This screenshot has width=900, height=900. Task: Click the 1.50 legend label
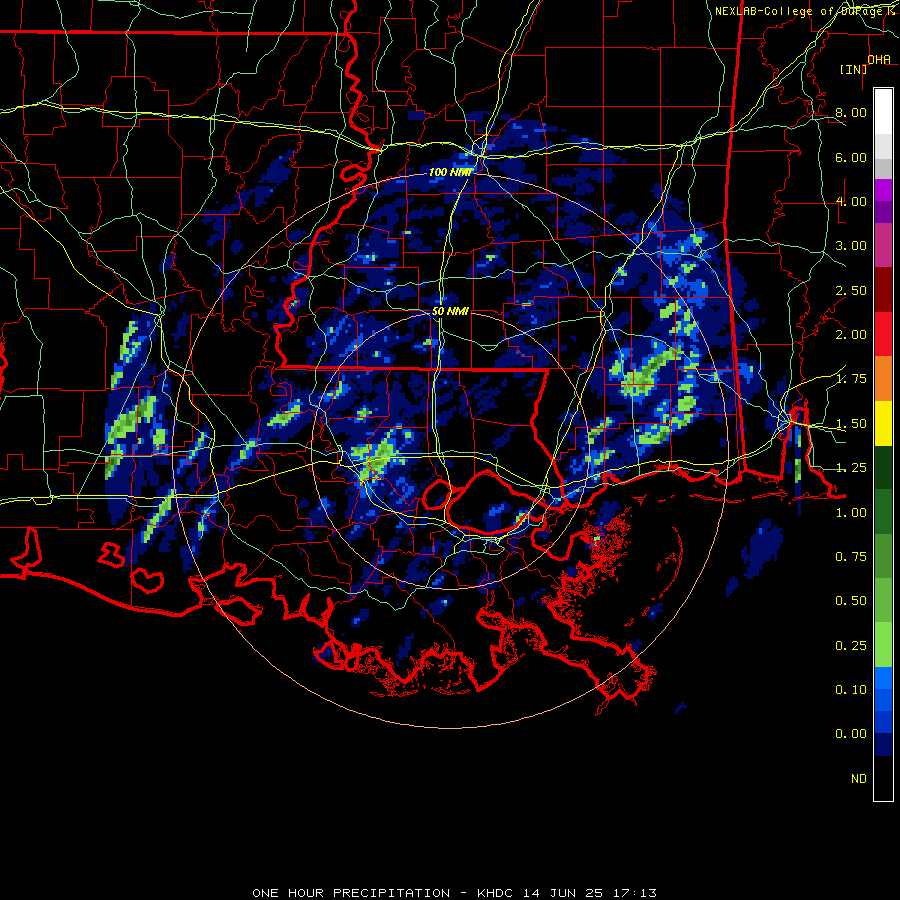[850, 424]
